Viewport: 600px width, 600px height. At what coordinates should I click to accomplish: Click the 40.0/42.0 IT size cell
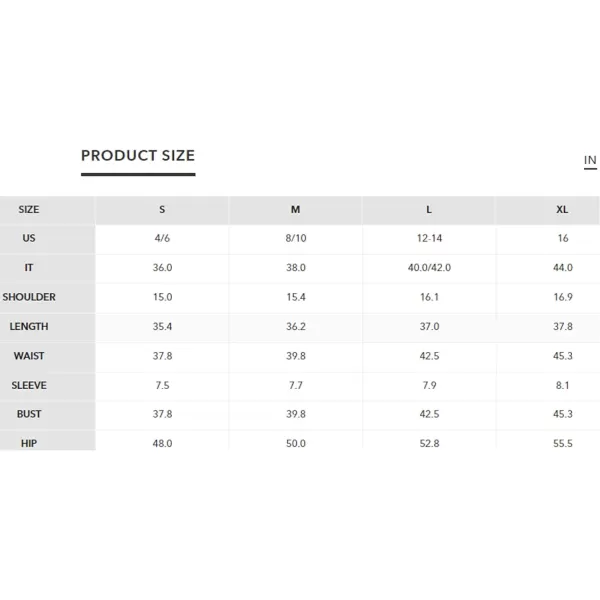[429, 267]
